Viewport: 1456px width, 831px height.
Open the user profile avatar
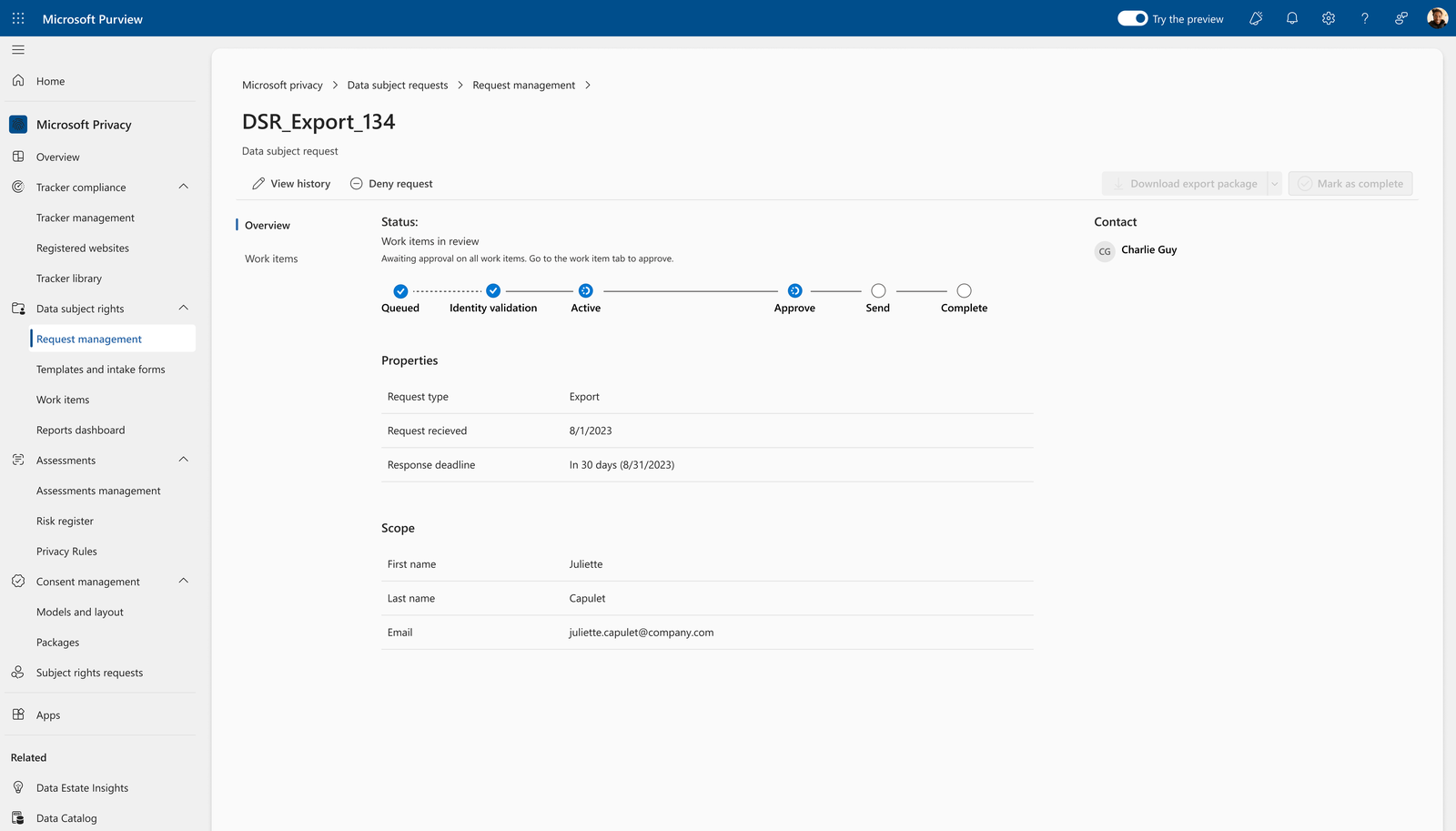[1438, 18]
